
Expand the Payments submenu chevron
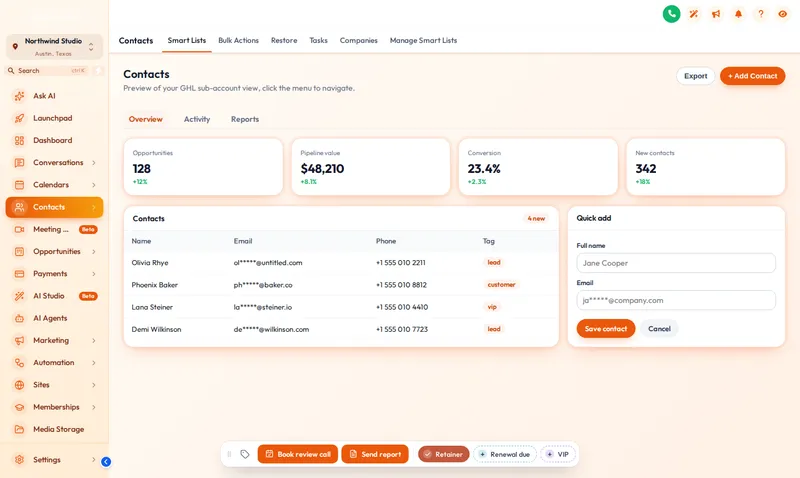94,274
